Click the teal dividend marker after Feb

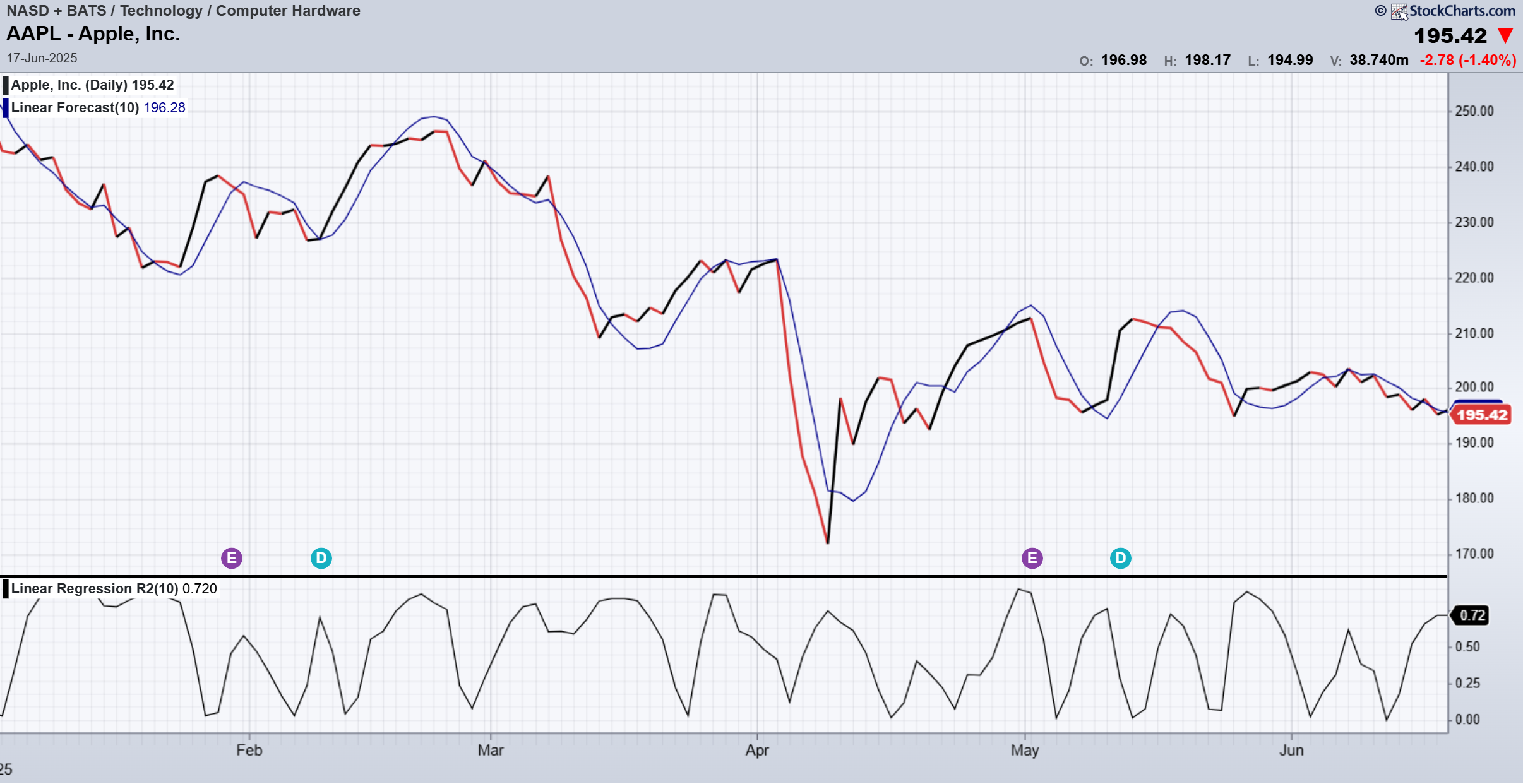pos(321,558)
